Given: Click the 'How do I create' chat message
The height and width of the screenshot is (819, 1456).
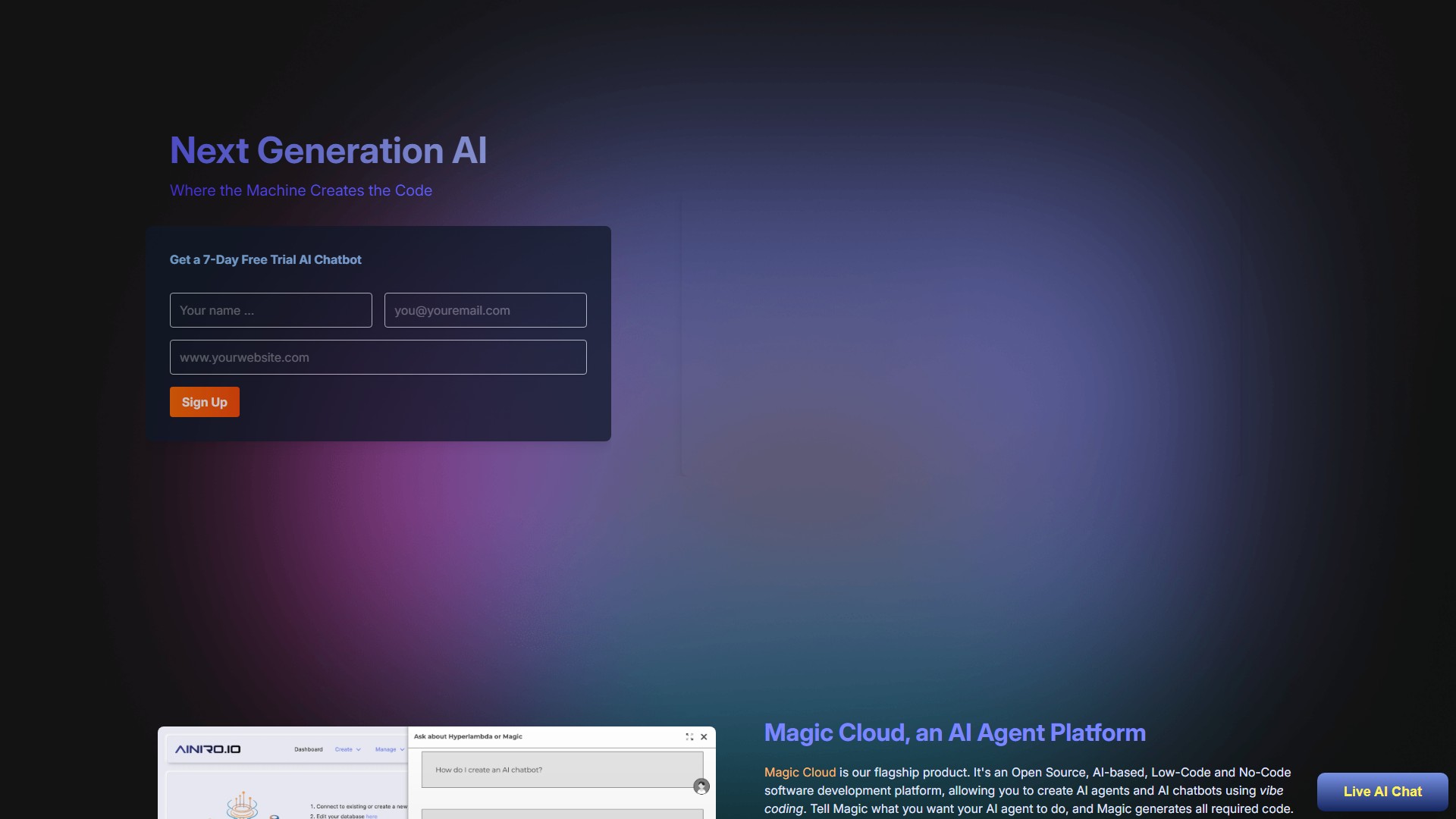Looking at the screenshot, I should 489,770.
